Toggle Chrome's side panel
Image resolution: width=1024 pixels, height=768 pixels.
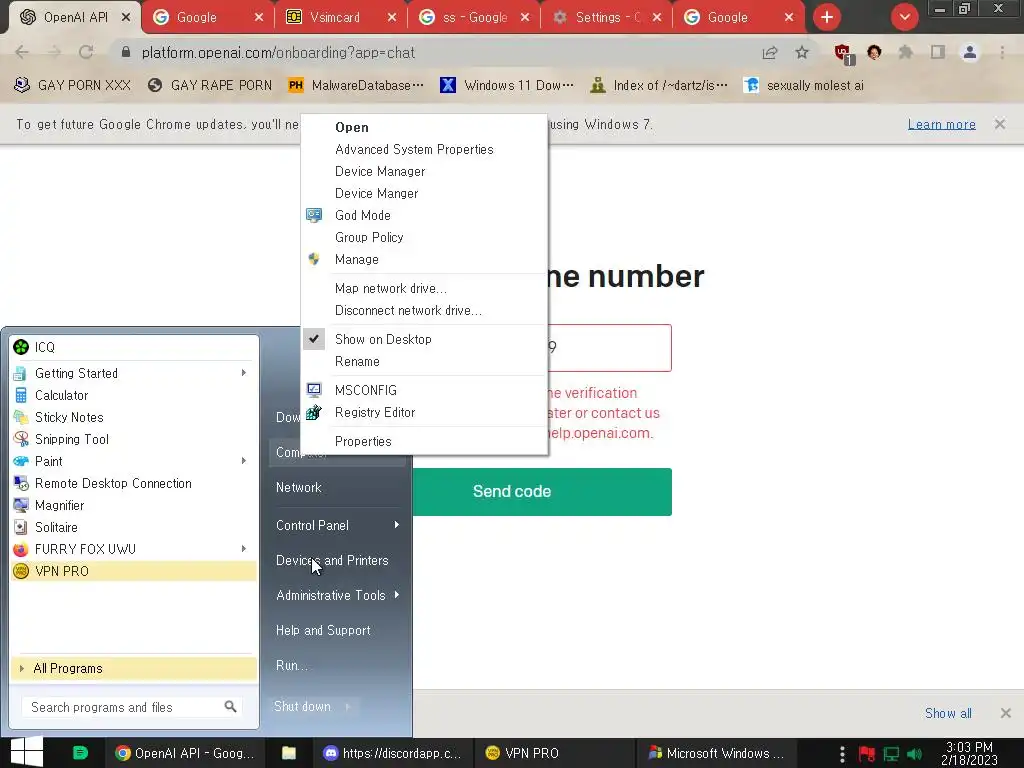coord(938,52)
